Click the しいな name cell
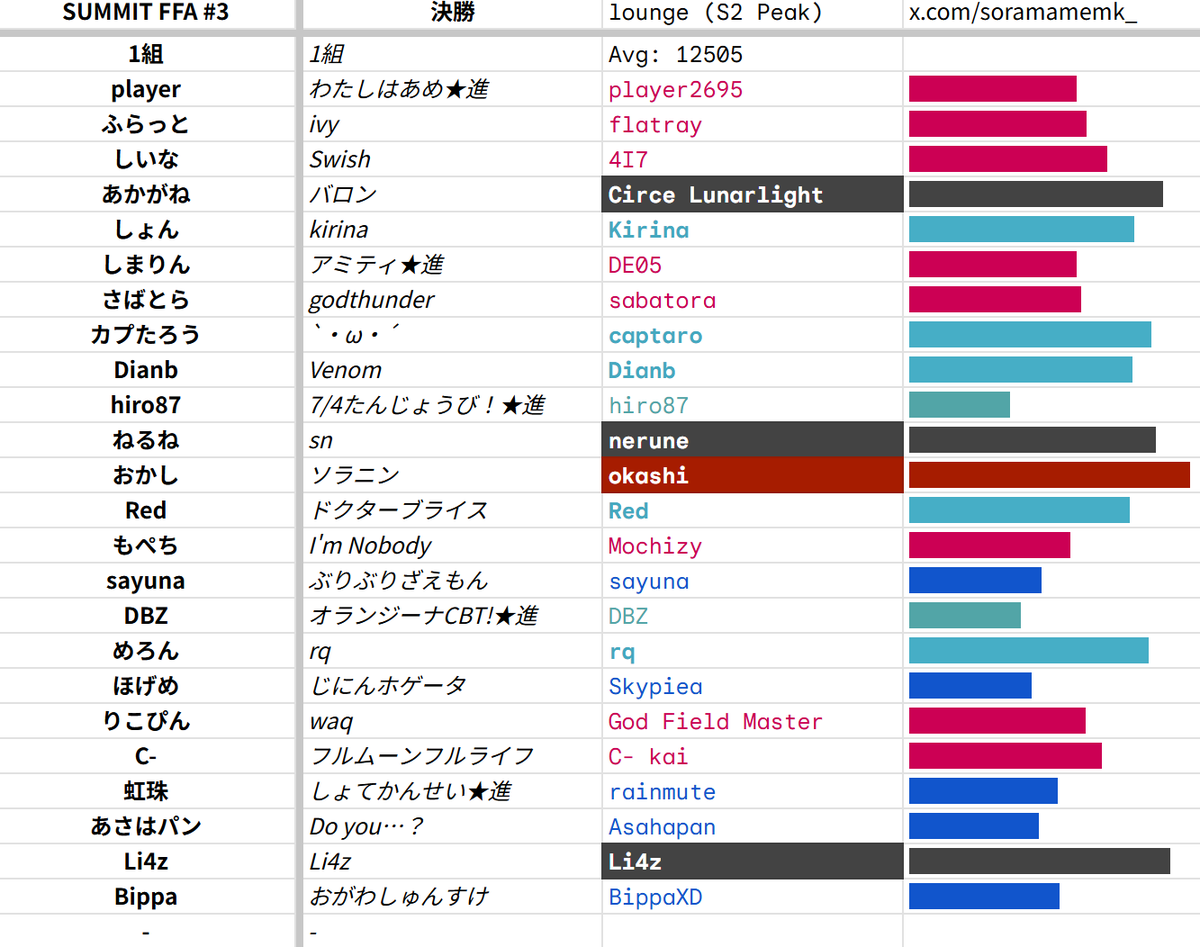 [x=146, y=159]
